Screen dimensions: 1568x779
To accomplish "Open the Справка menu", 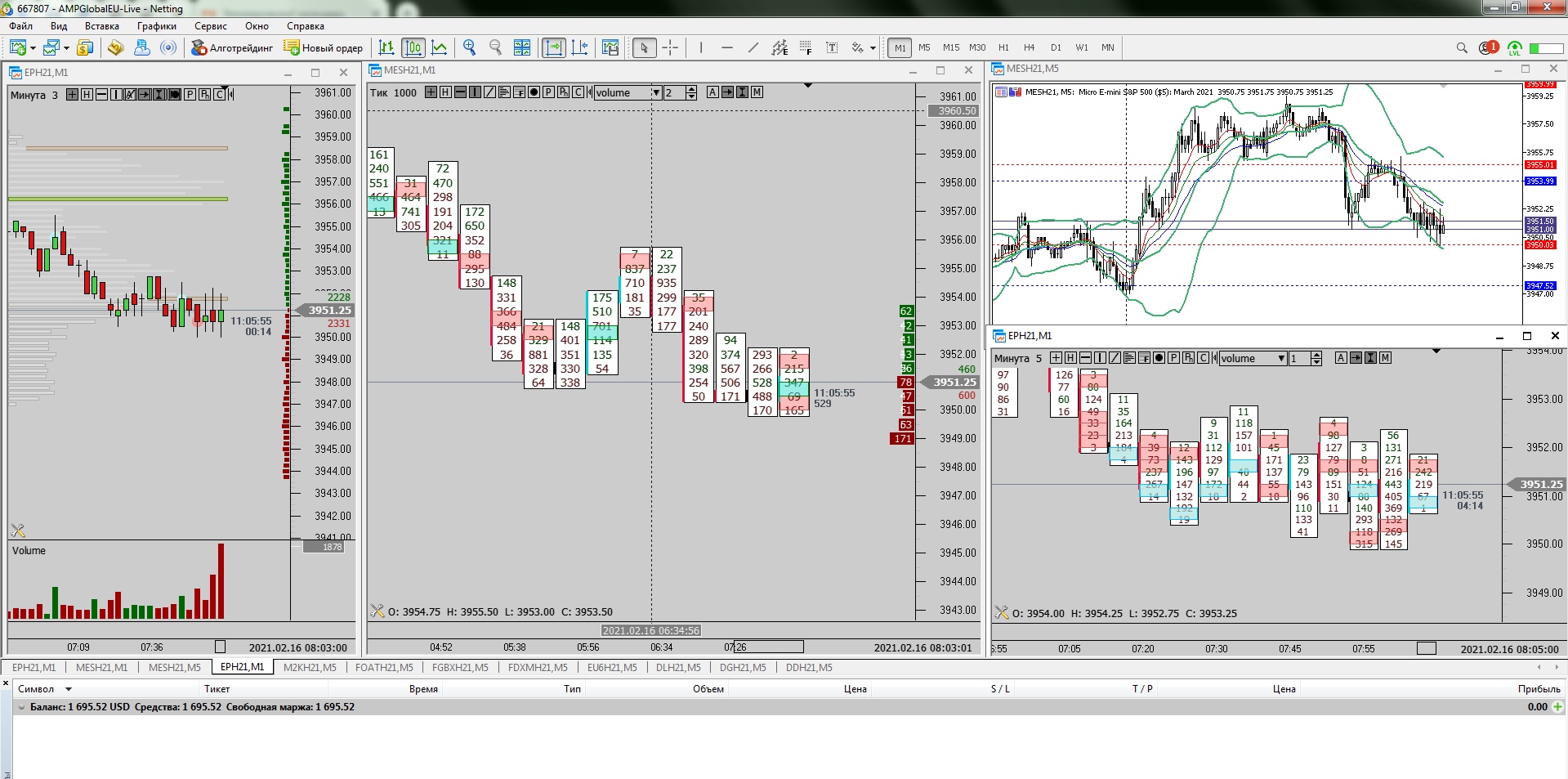I will pos(306,26).
